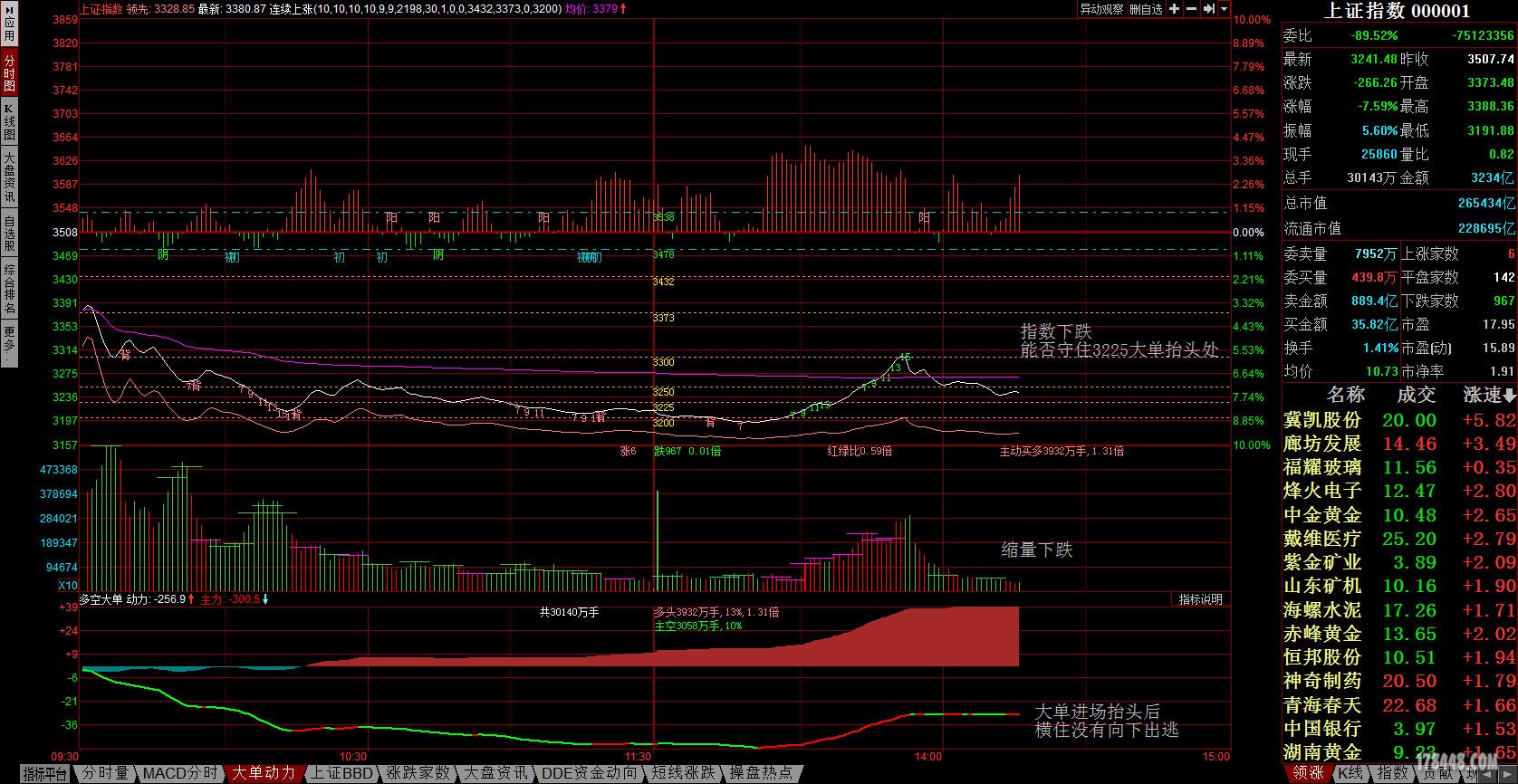This screenshot has width=1518, height=784.
Task: Select the 烽火电子 row
Action: (x=1399, y=491)
